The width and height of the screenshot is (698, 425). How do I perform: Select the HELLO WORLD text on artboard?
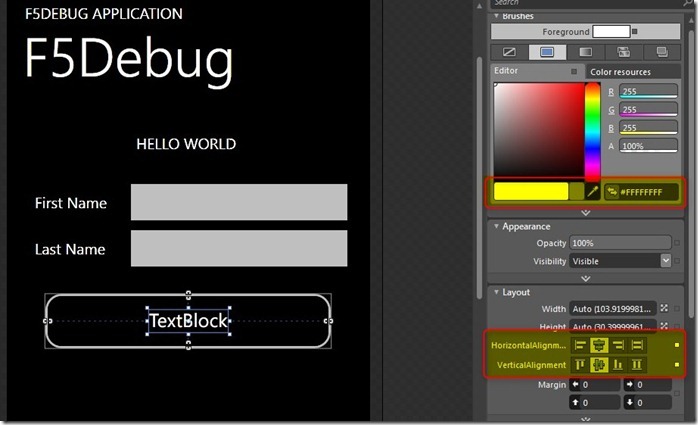186,144
